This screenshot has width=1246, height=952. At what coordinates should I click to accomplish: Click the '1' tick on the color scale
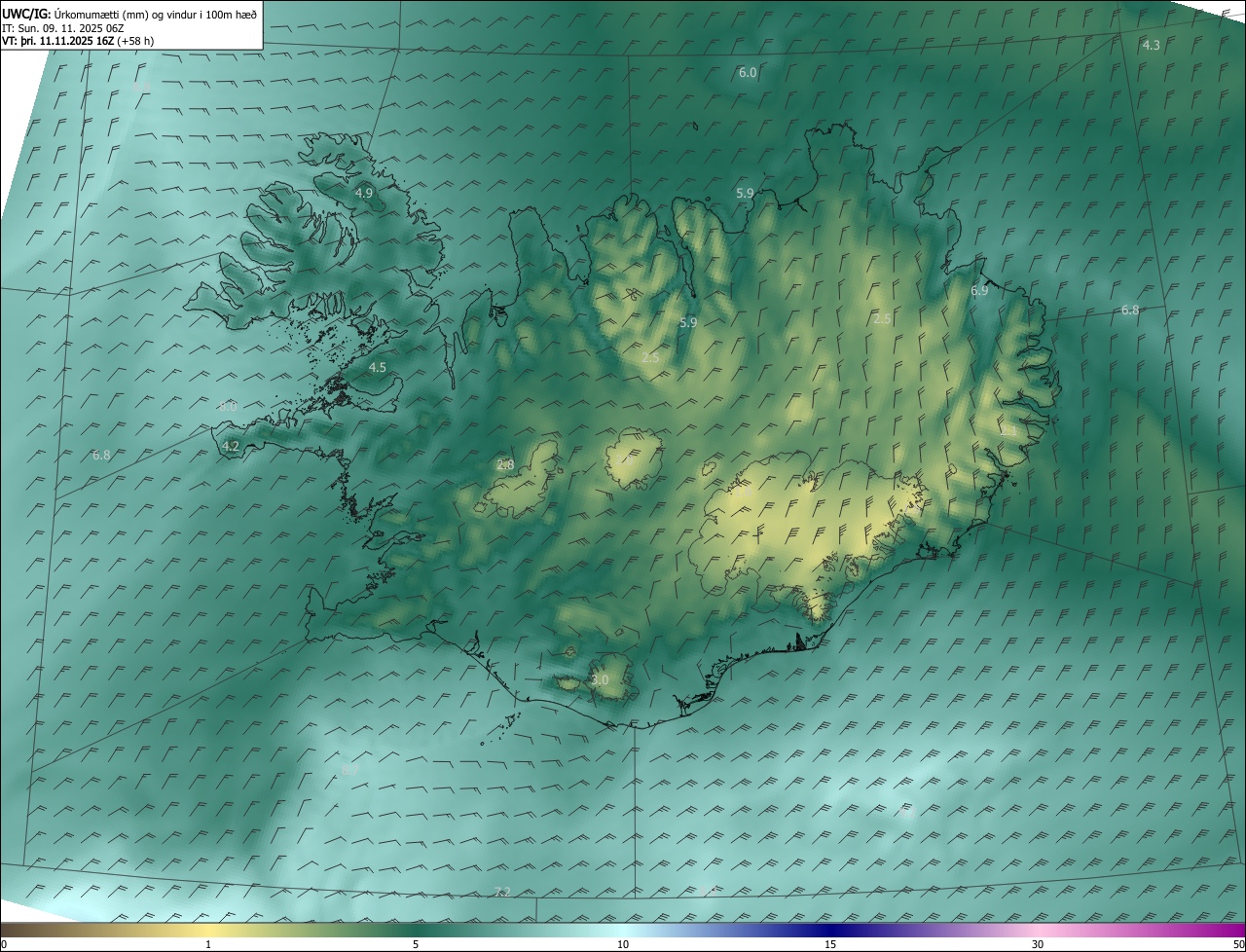tap(208, 944)
